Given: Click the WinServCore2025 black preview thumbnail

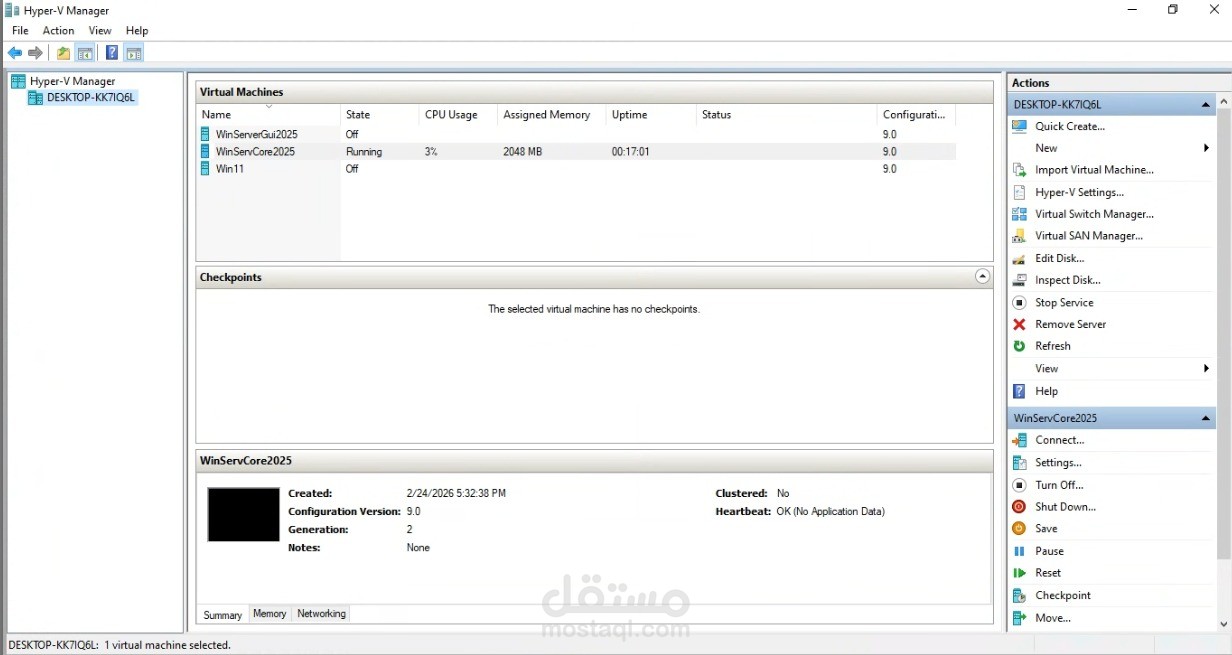Looking at the screenshot, I should (243, 515).
